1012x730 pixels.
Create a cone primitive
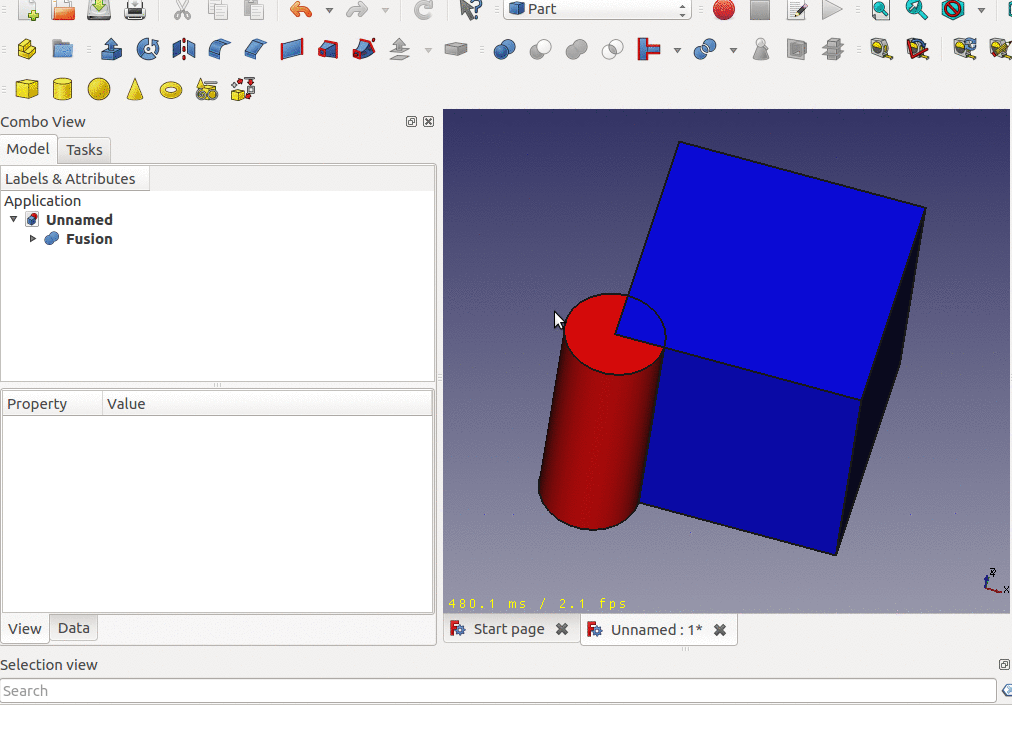[135, 89]
